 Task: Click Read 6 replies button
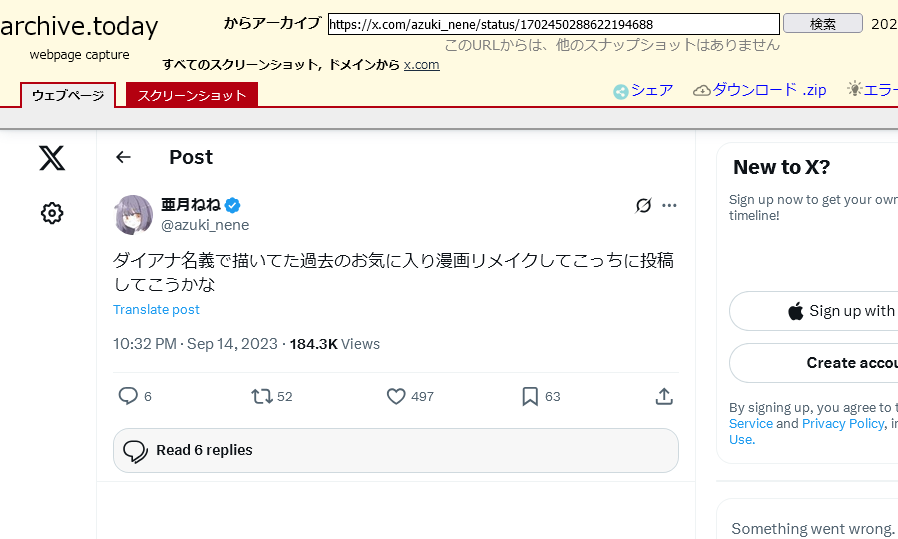[x=396, y=450]
